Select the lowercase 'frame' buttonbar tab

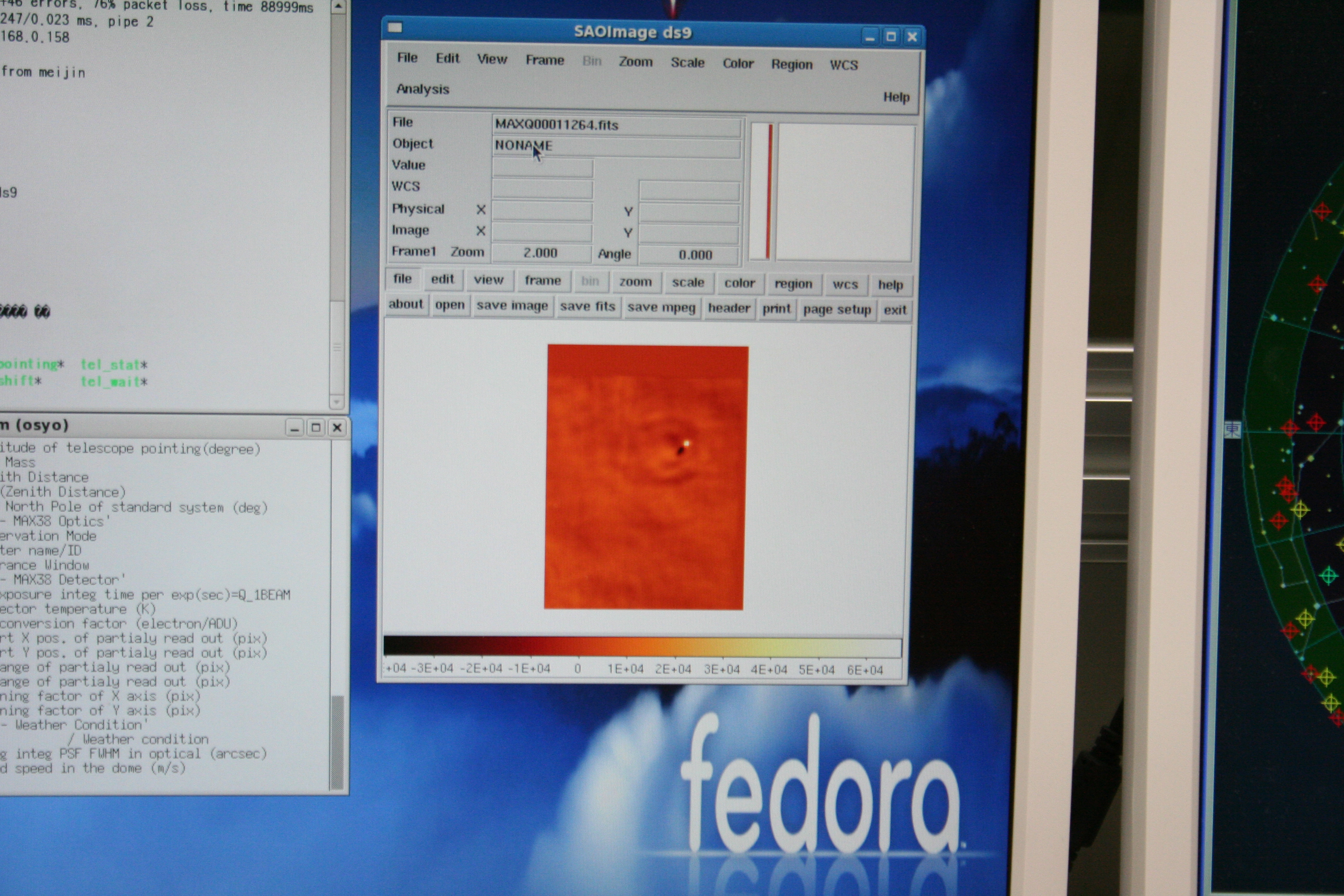click(x=543, y=280)
